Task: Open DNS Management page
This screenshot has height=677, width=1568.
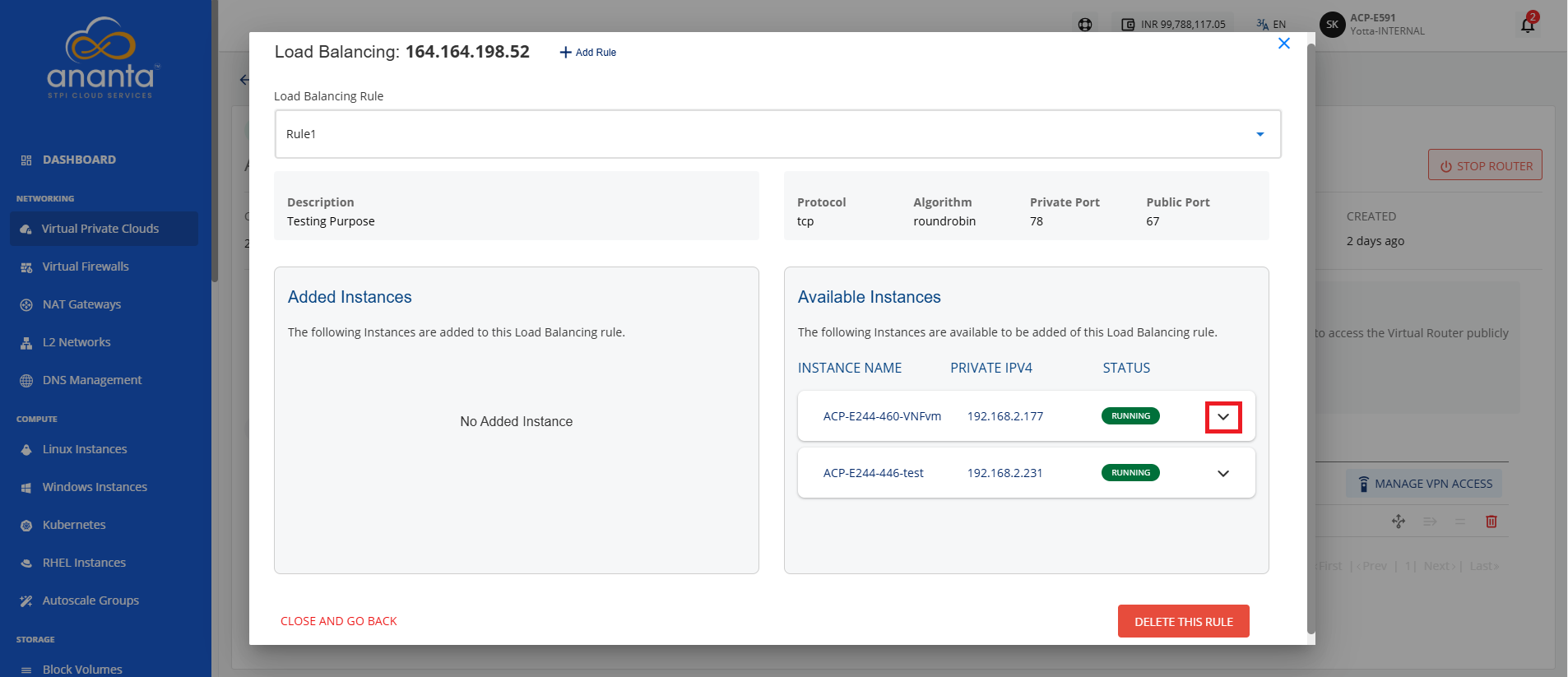Action: pos(92,380)
